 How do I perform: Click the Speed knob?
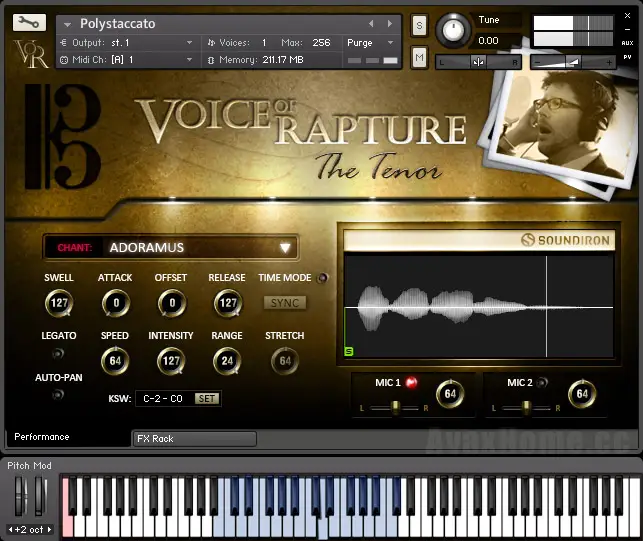pos(115,361)
